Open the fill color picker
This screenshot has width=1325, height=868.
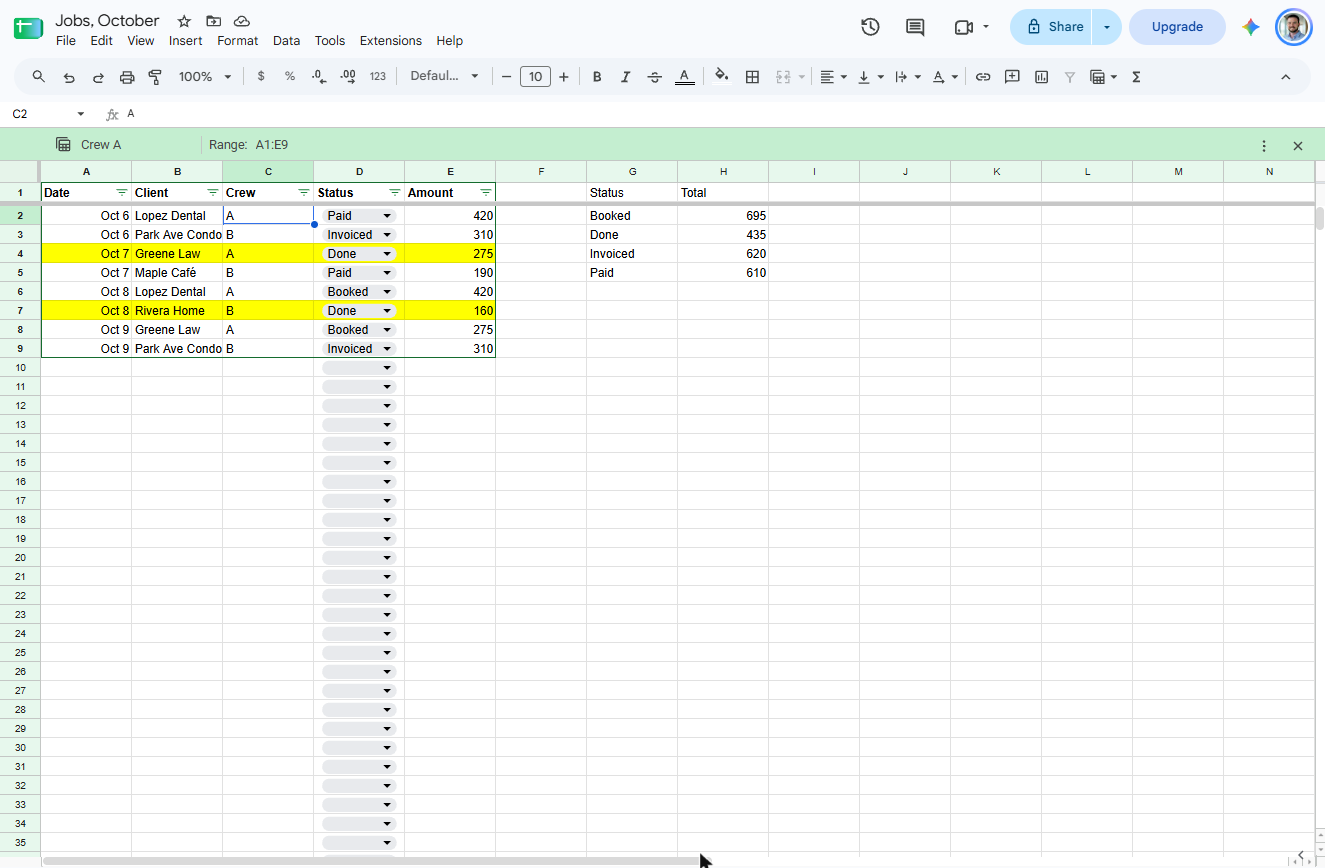point(722,77)
